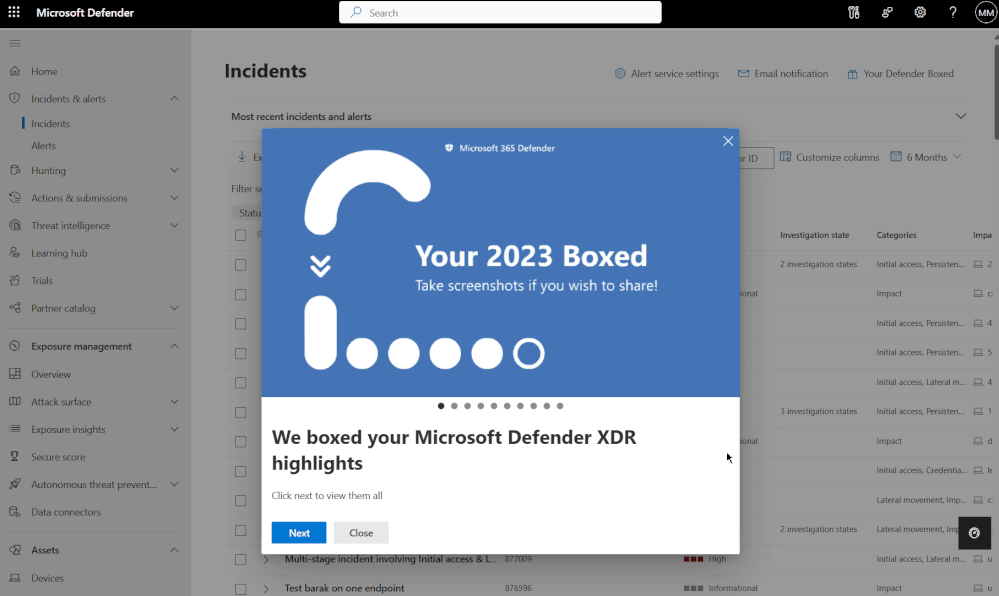The width and height of the screenshot is (999, 596).
Task: Click the Actions & submissions icon
Action: point(15,198)
